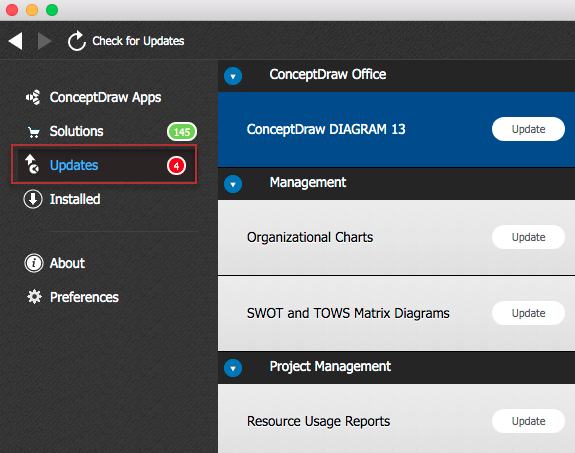This screenshot has width=575, height=453.
Task: Click the red 4 updates badge
Action: click(x=176, y=166)
